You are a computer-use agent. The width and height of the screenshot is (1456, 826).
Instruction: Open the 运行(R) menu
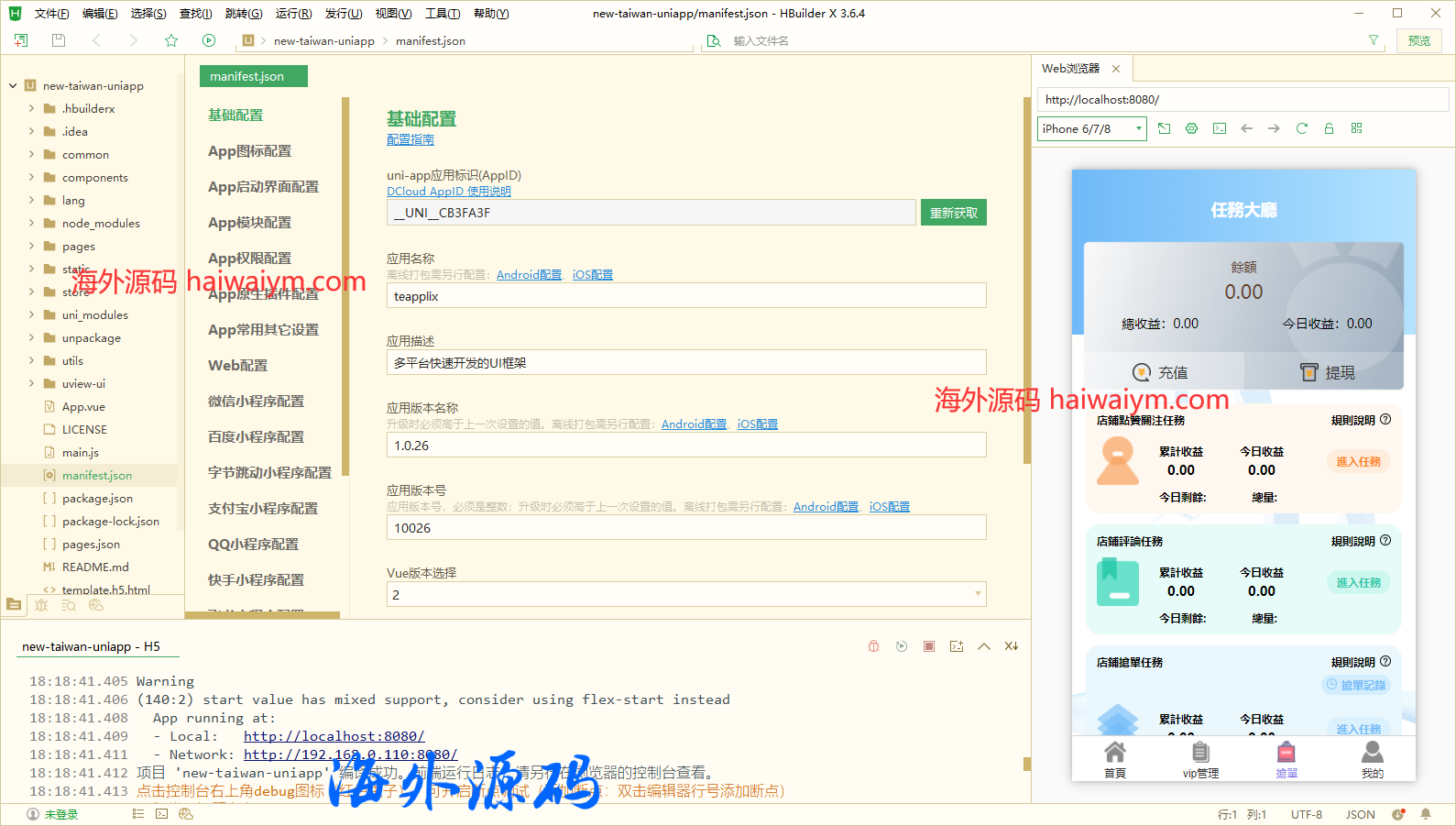293,14
